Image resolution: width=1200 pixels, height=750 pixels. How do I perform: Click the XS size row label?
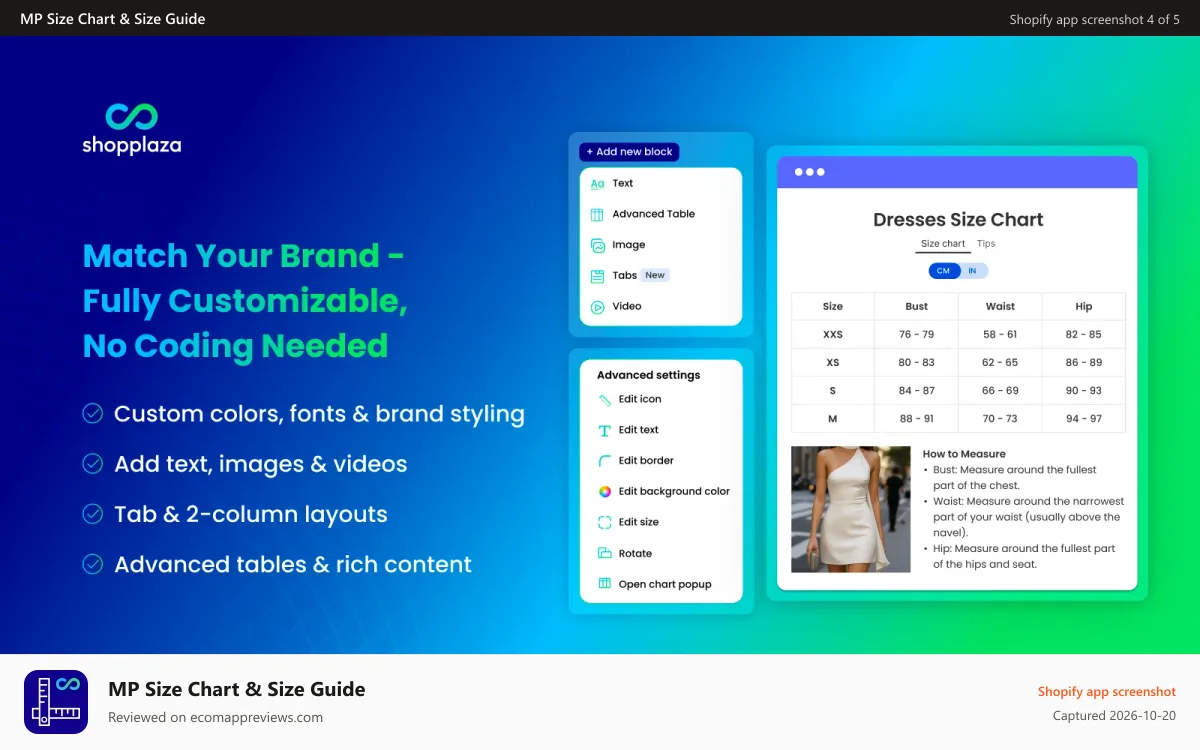833,363
